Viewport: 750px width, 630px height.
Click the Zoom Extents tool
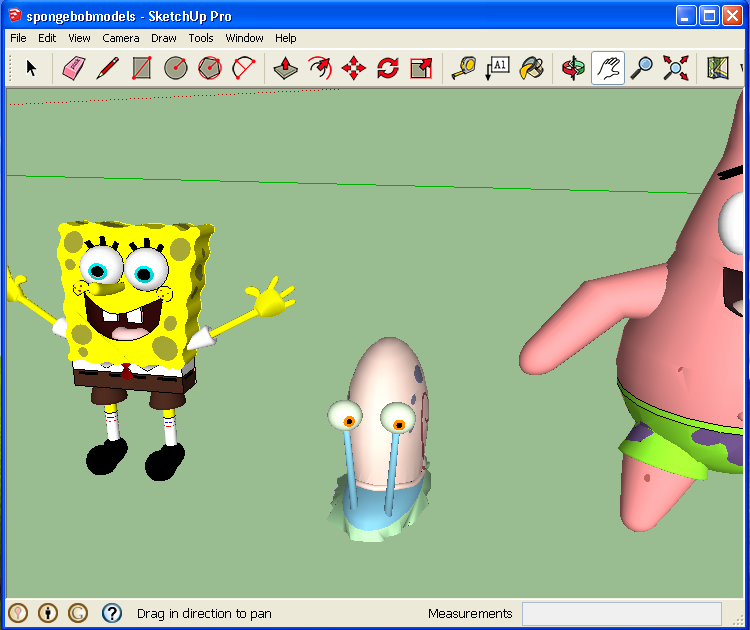(675, 68)
